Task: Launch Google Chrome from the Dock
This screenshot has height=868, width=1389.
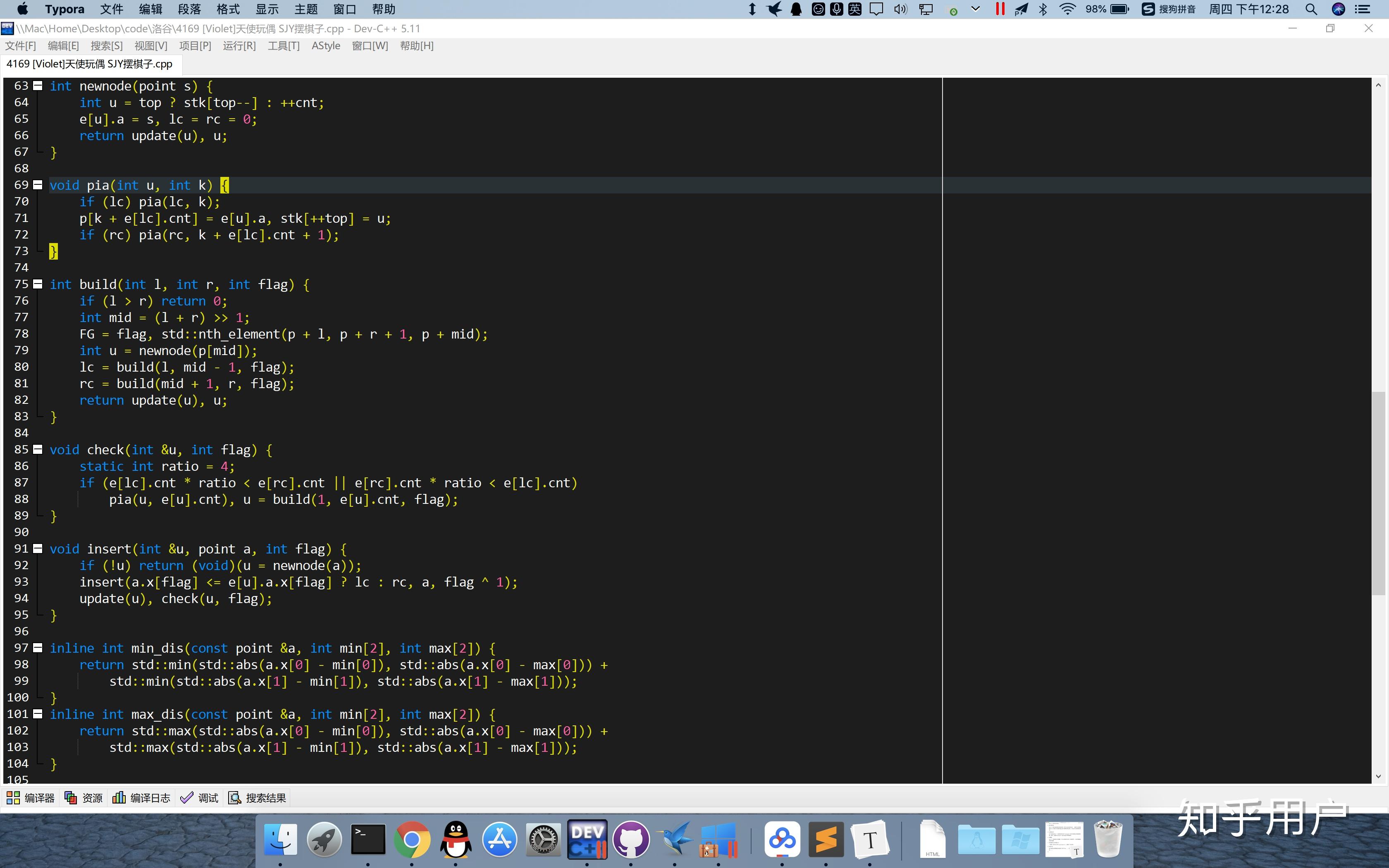Action: click(413, 839)
